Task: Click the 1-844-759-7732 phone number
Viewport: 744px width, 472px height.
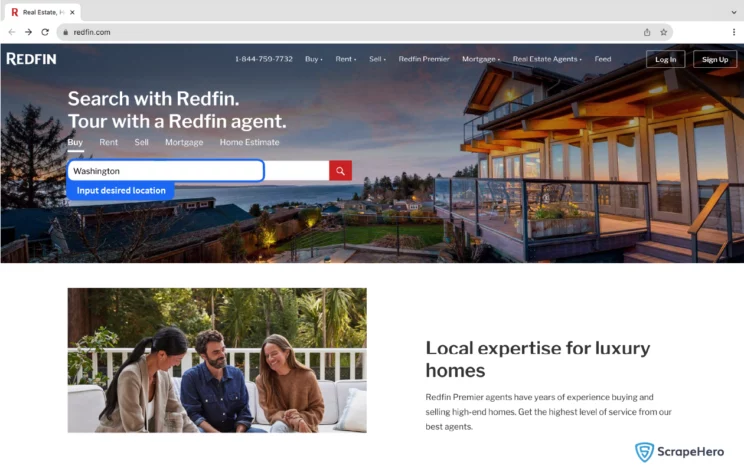Action: (264, 59)
